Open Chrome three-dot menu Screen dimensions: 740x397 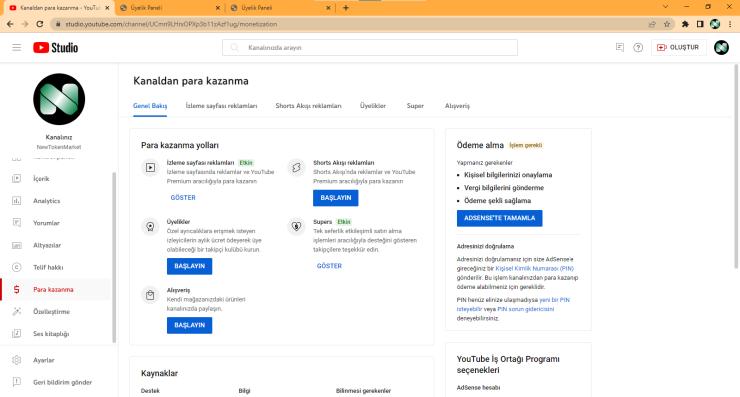pyautogui.click(x=730, y=24)
